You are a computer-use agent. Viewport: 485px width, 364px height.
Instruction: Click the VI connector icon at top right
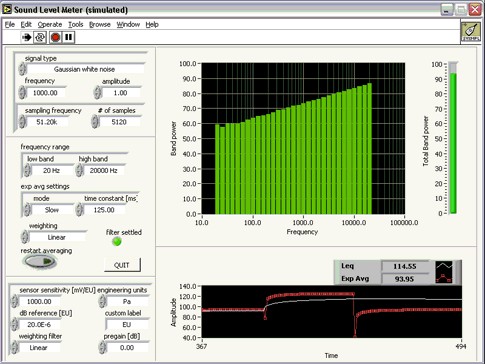pos(471,32)
